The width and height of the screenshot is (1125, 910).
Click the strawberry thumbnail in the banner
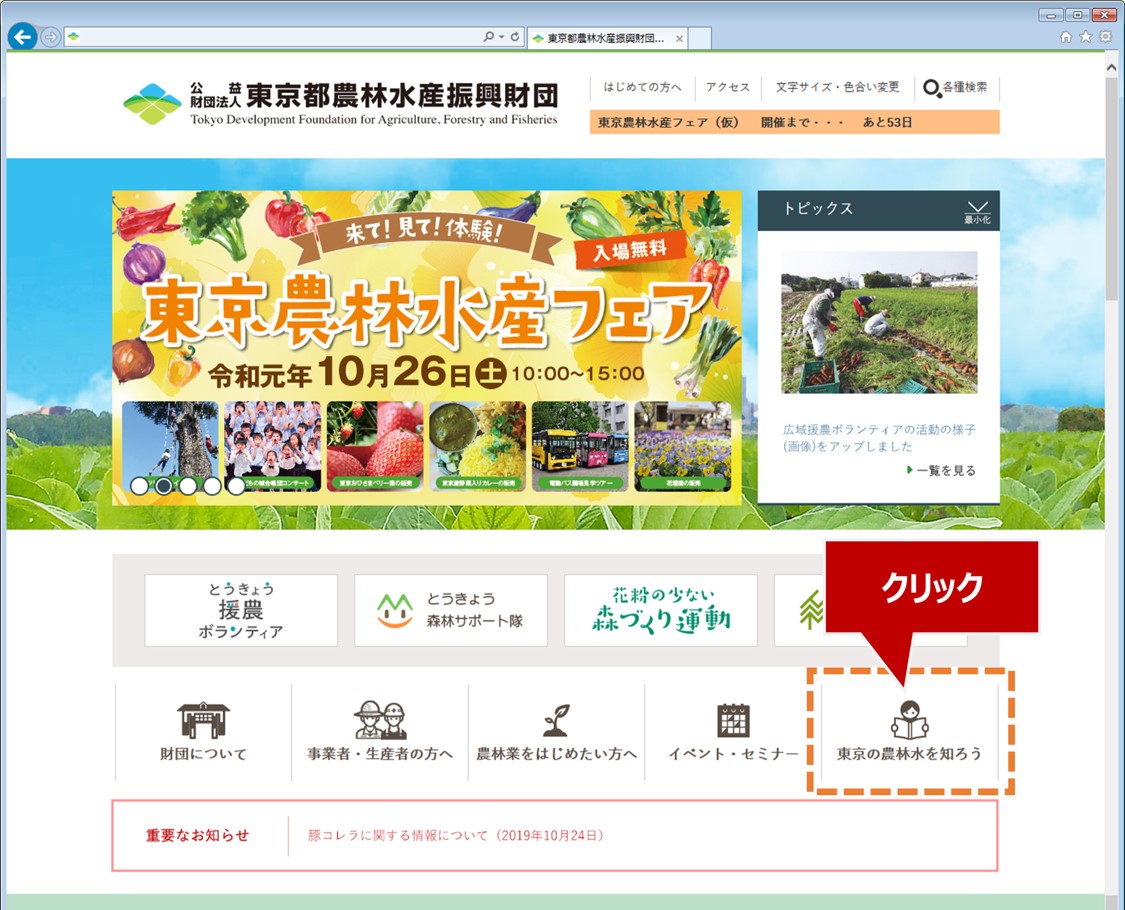click(x=375, y=446)
